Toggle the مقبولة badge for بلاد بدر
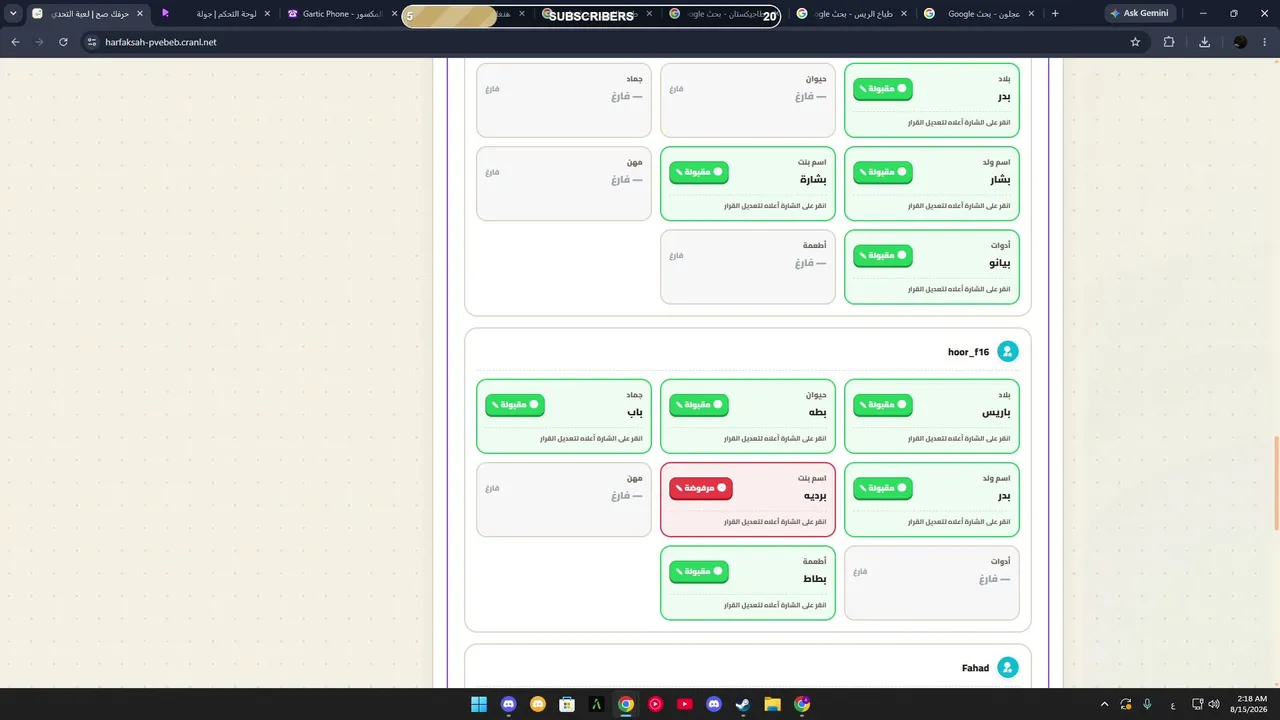 click(883, 89)
